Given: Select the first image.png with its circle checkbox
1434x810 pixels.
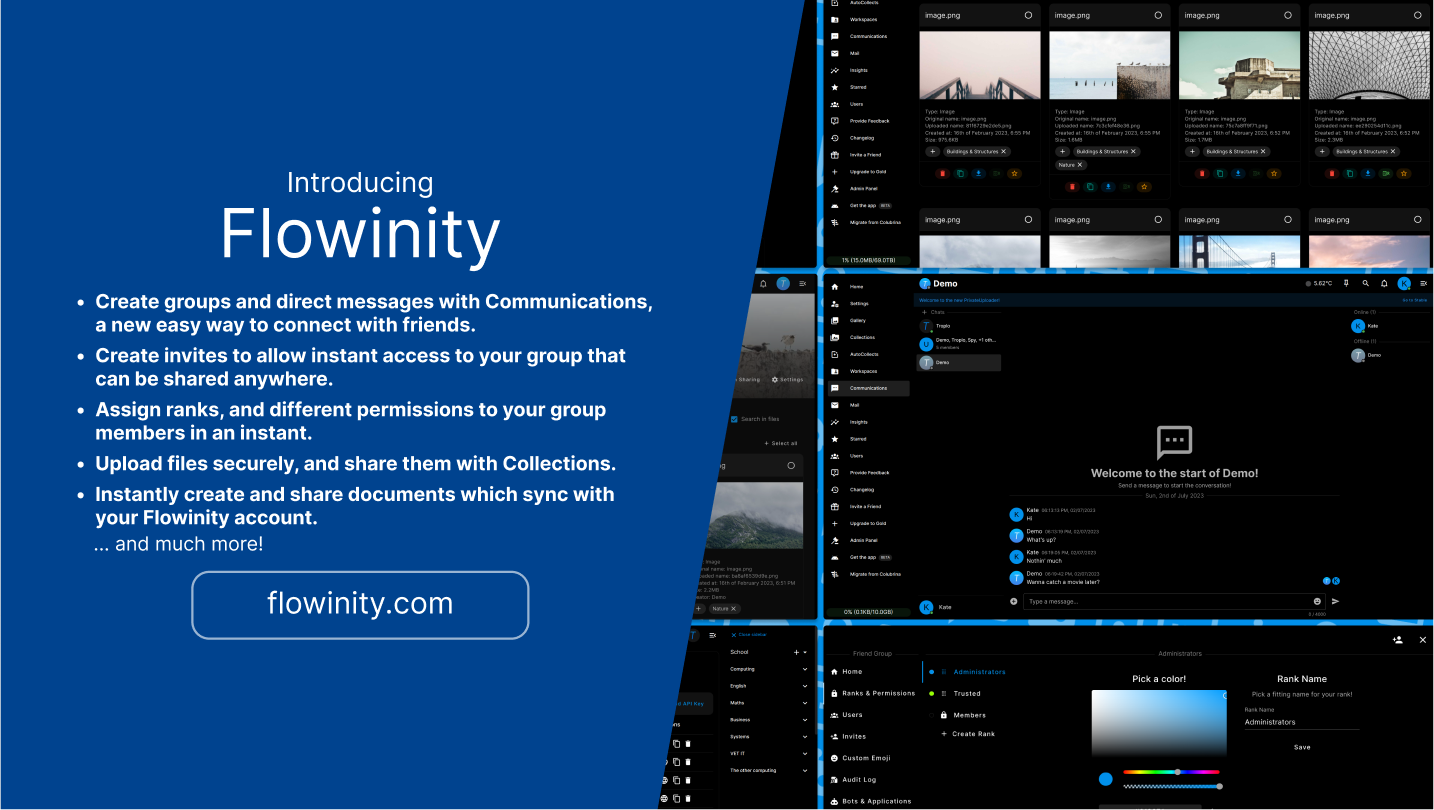Looking at the screenshot, I should point(1028,15).
